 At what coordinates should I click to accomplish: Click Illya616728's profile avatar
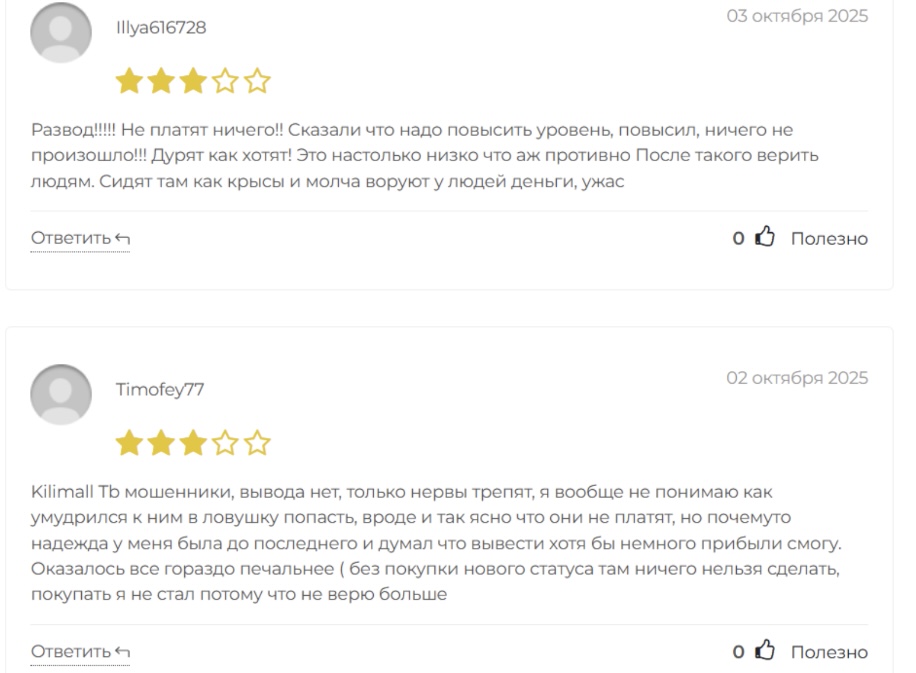61,32
